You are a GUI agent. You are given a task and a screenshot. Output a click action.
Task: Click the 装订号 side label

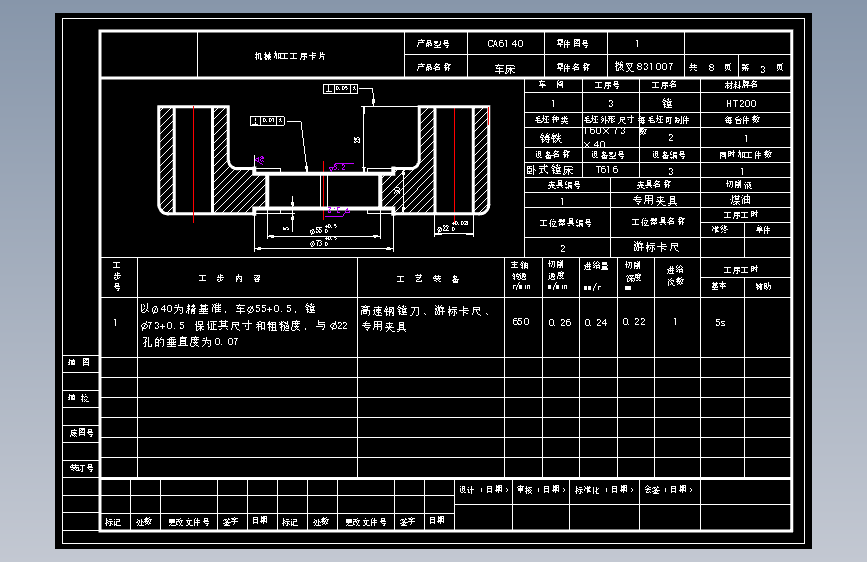click(81, 468)
